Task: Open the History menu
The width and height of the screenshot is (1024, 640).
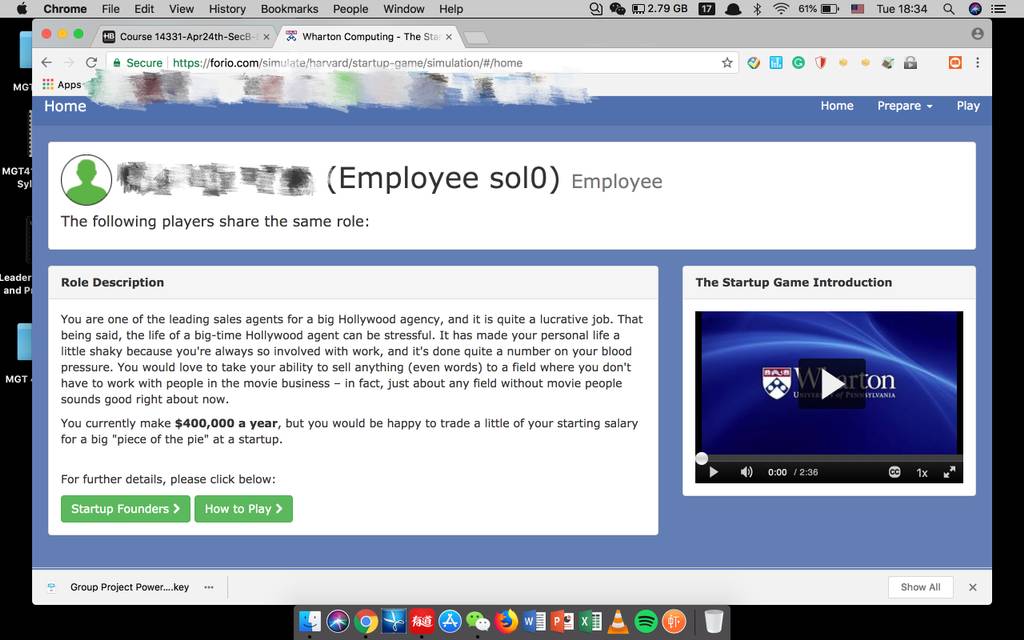Action: [x=227, y=8]
